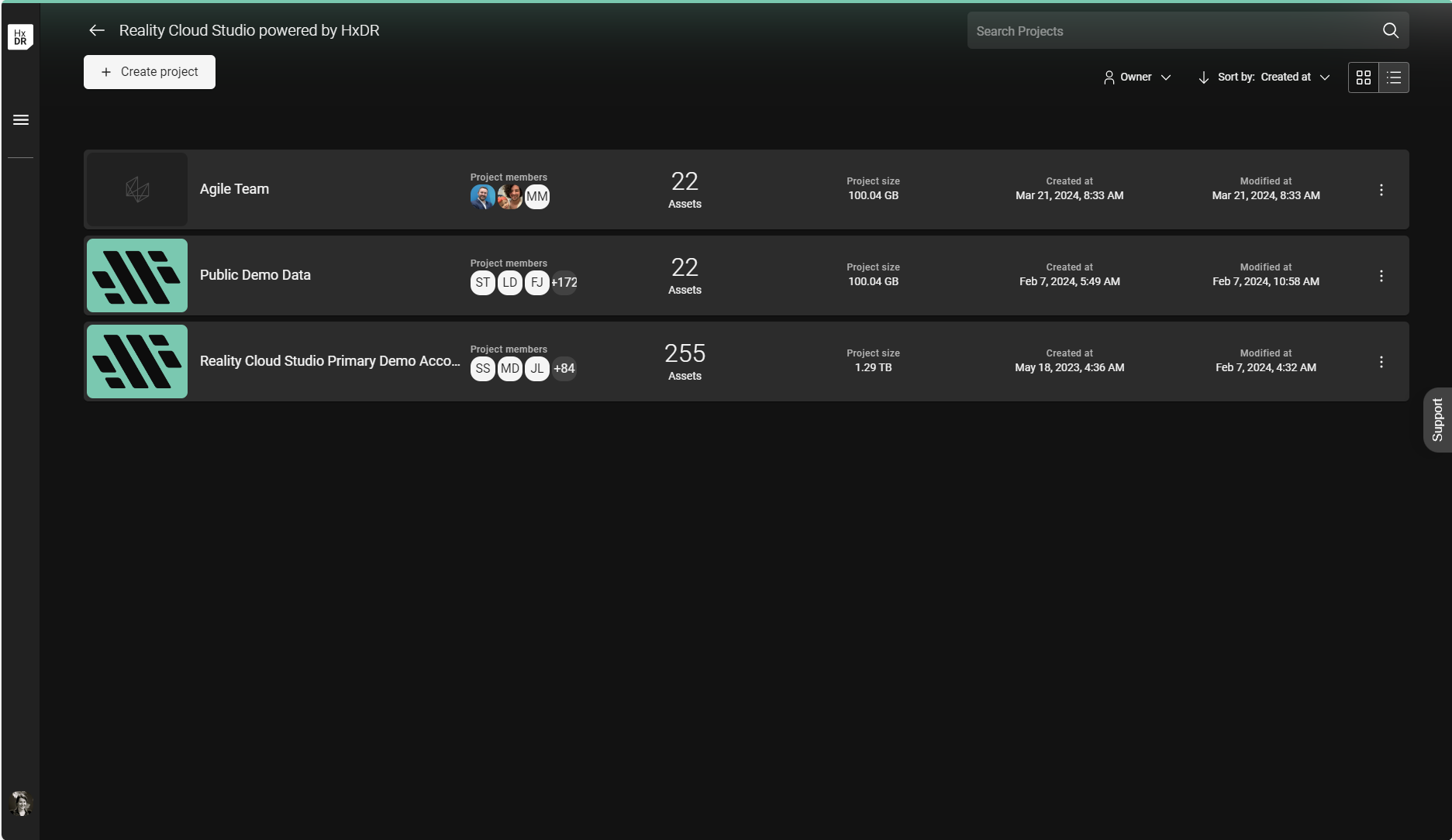Open the Agile Team project
Image resolution: width=1452 pixels, height=840 pixels.
coord(234,189)
